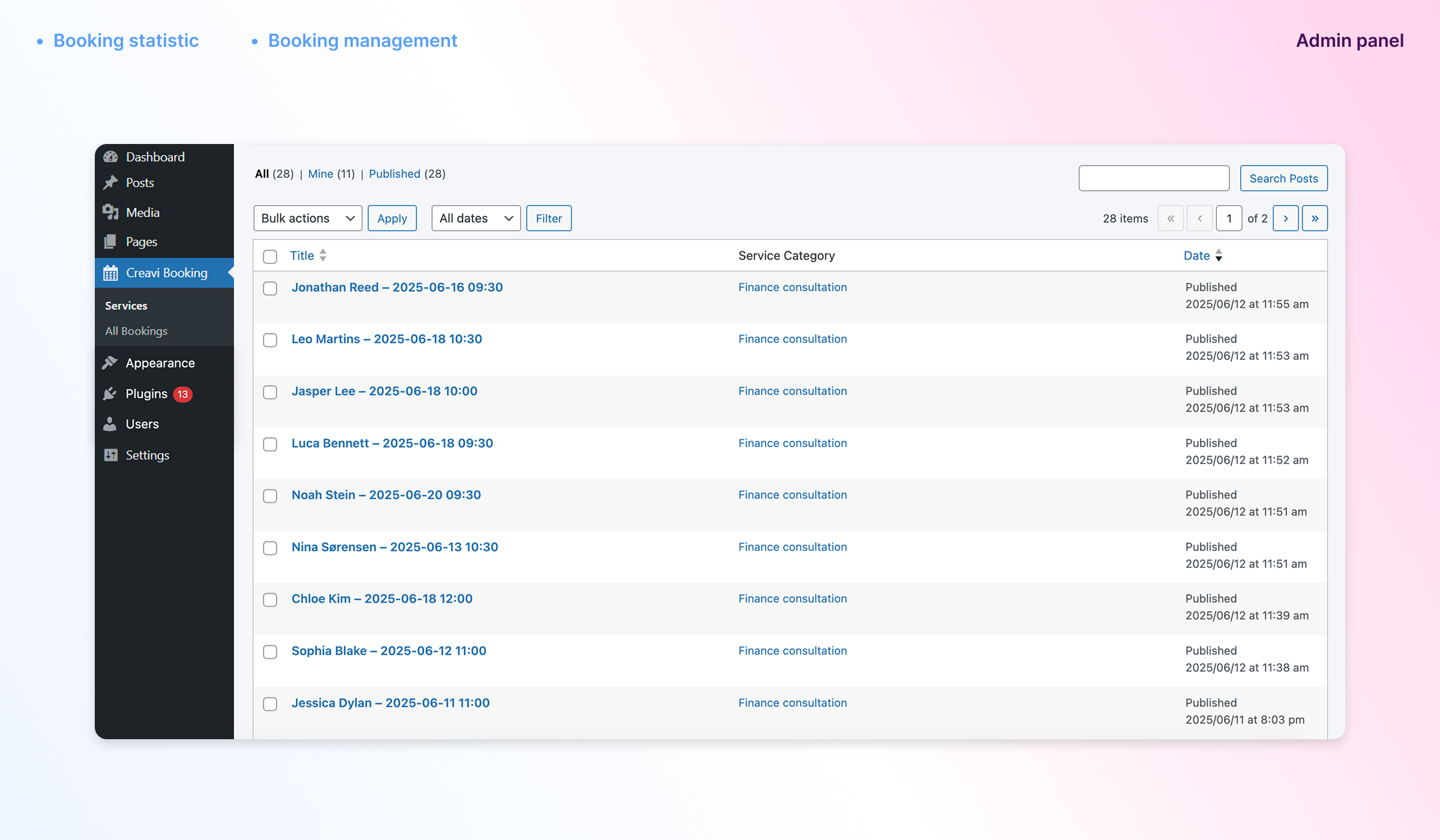
Task: Open Sophia Blake – 2025-06-12 11:00 booking
Action: [x=389, y=650]
